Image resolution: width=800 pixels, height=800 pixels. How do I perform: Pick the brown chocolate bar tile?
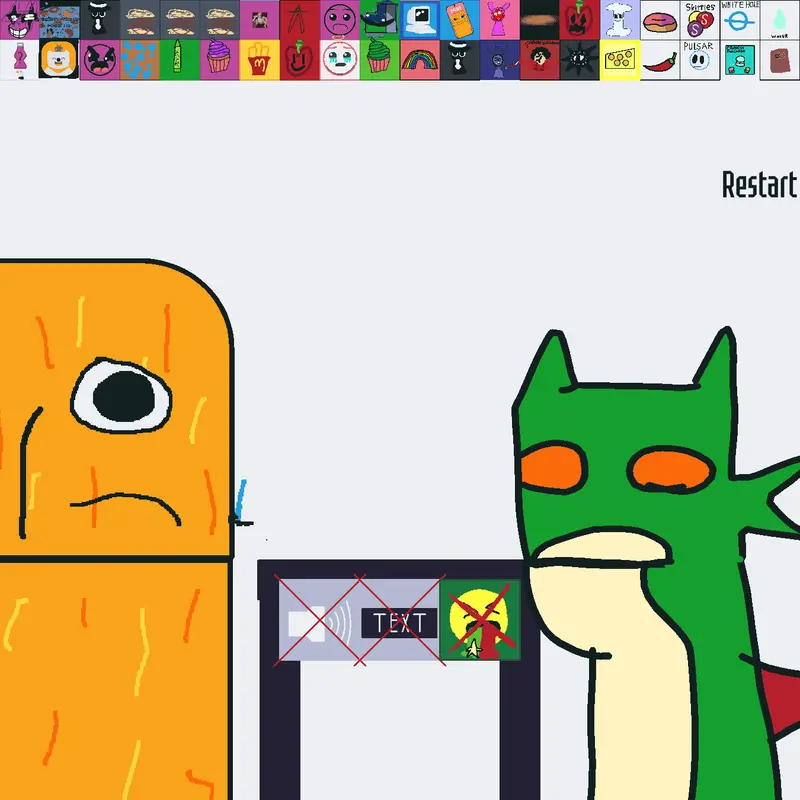780,60
